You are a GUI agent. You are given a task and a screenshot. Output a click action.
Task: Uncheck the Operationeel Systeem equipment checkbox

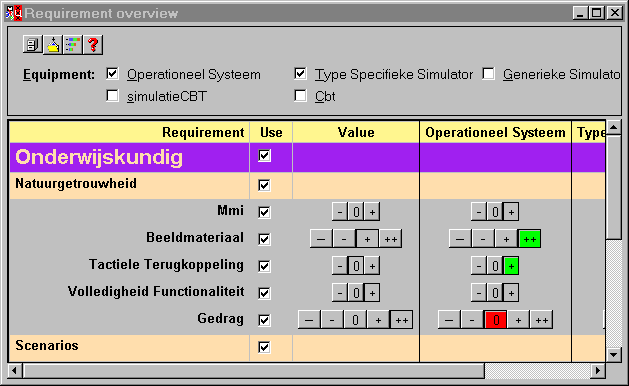pos(112,74)
